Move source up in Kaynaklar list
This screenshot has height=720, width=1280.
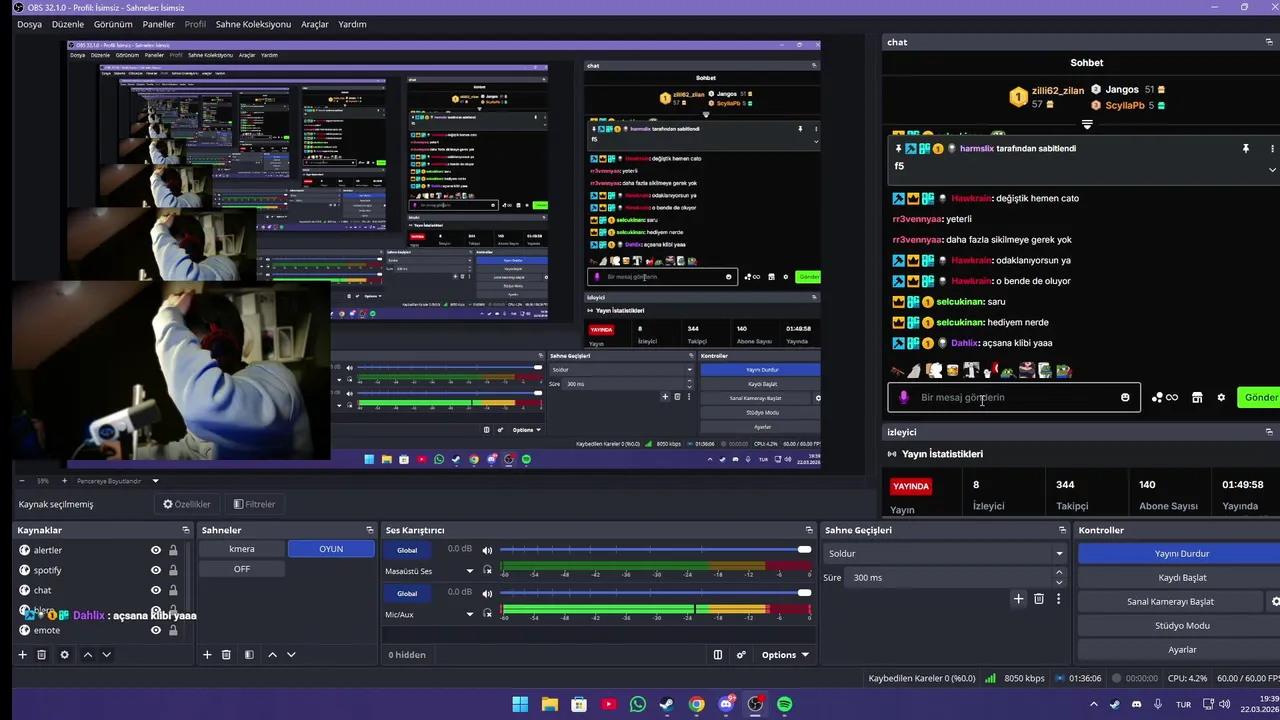pyautogui.click(x=88, y=655)
